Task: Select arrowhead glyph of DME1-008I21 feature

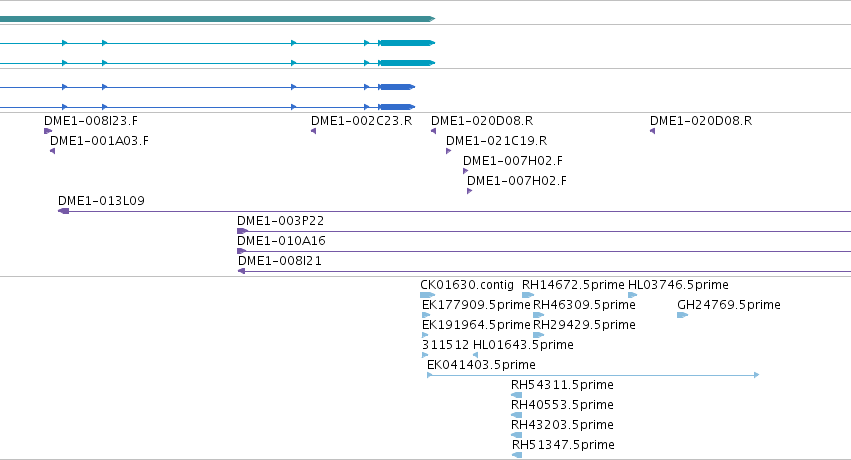Action: click(x=242, y=271)
